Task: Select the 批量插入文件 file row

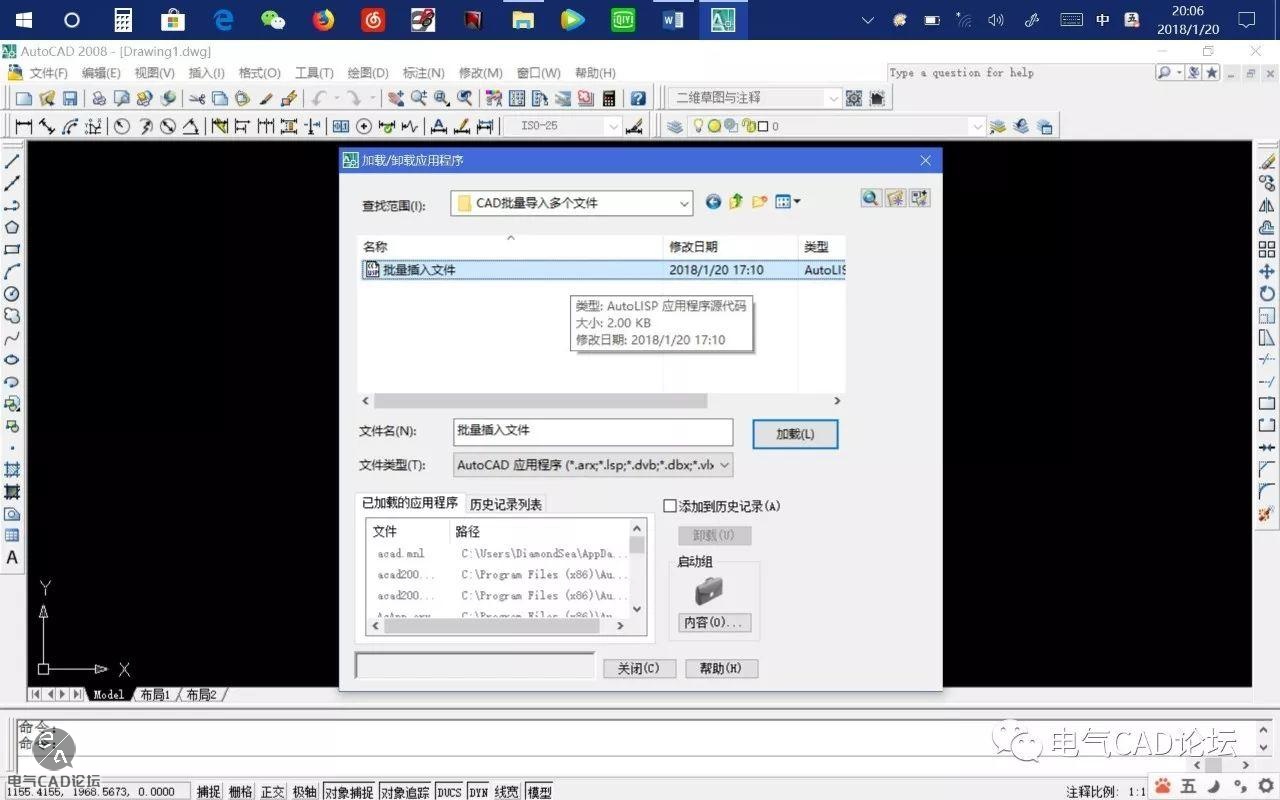Action: 603,270
